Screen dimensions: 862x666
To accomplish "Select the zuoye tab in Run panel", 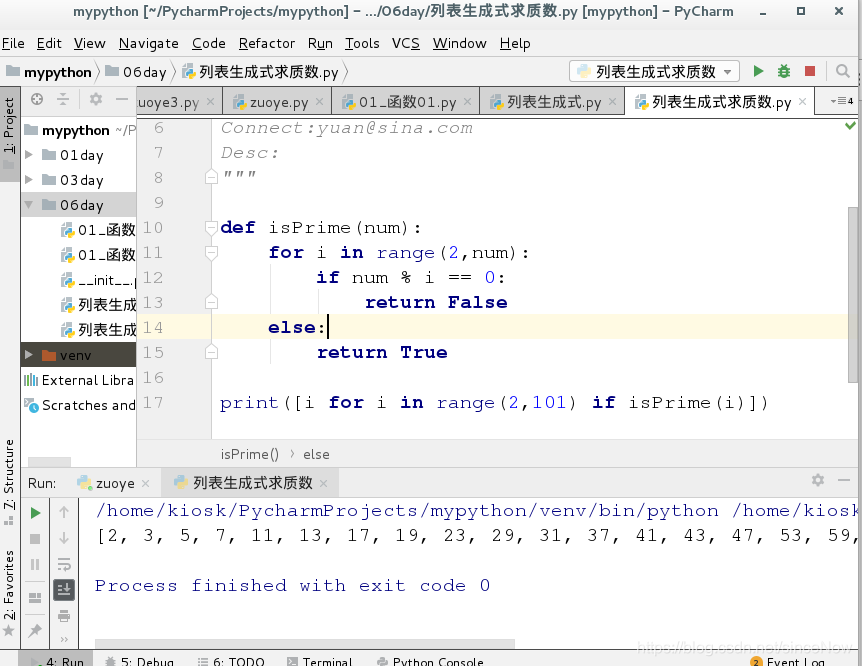I will point(114,483).
